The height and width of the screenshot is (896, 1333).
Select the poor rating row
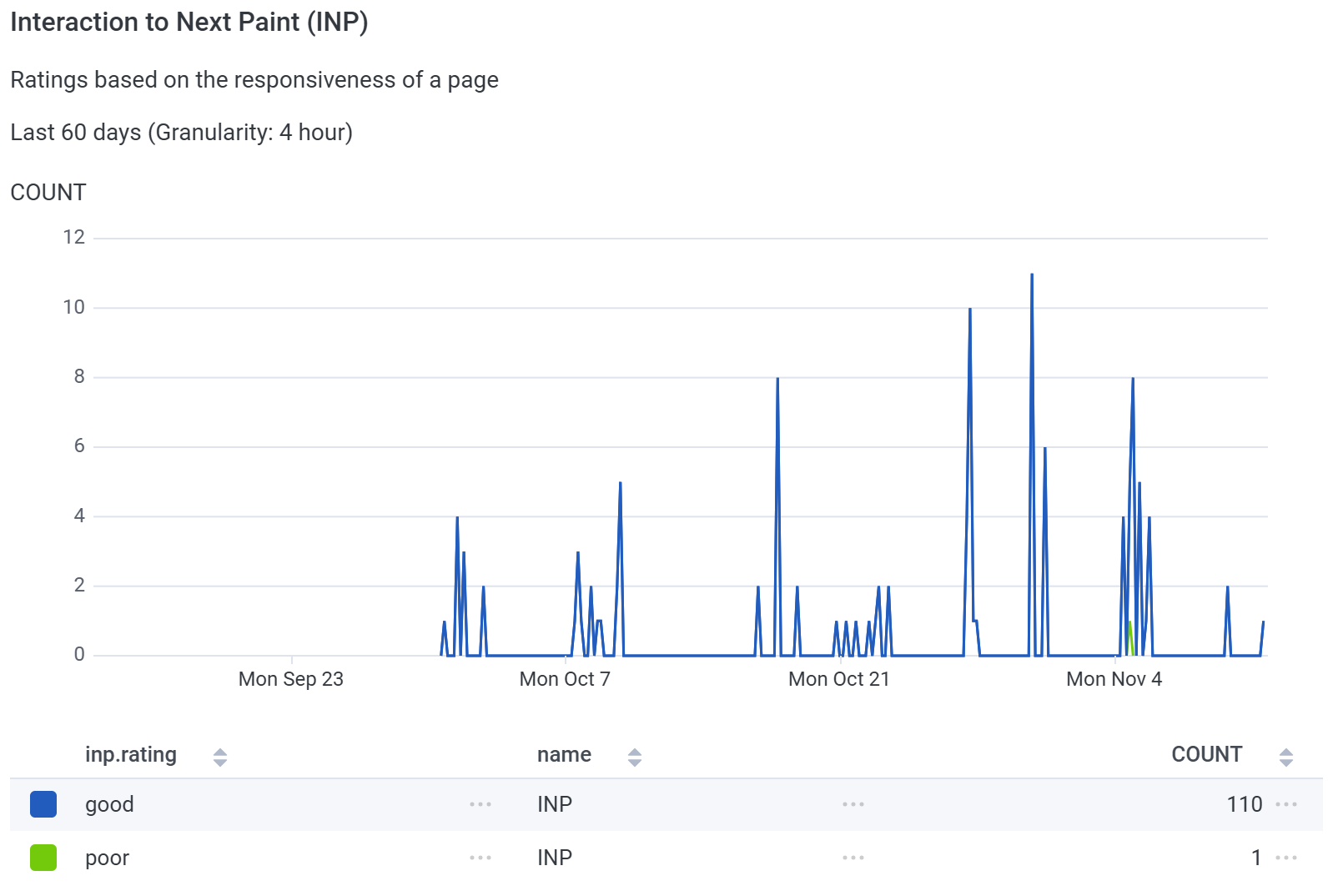666,858
